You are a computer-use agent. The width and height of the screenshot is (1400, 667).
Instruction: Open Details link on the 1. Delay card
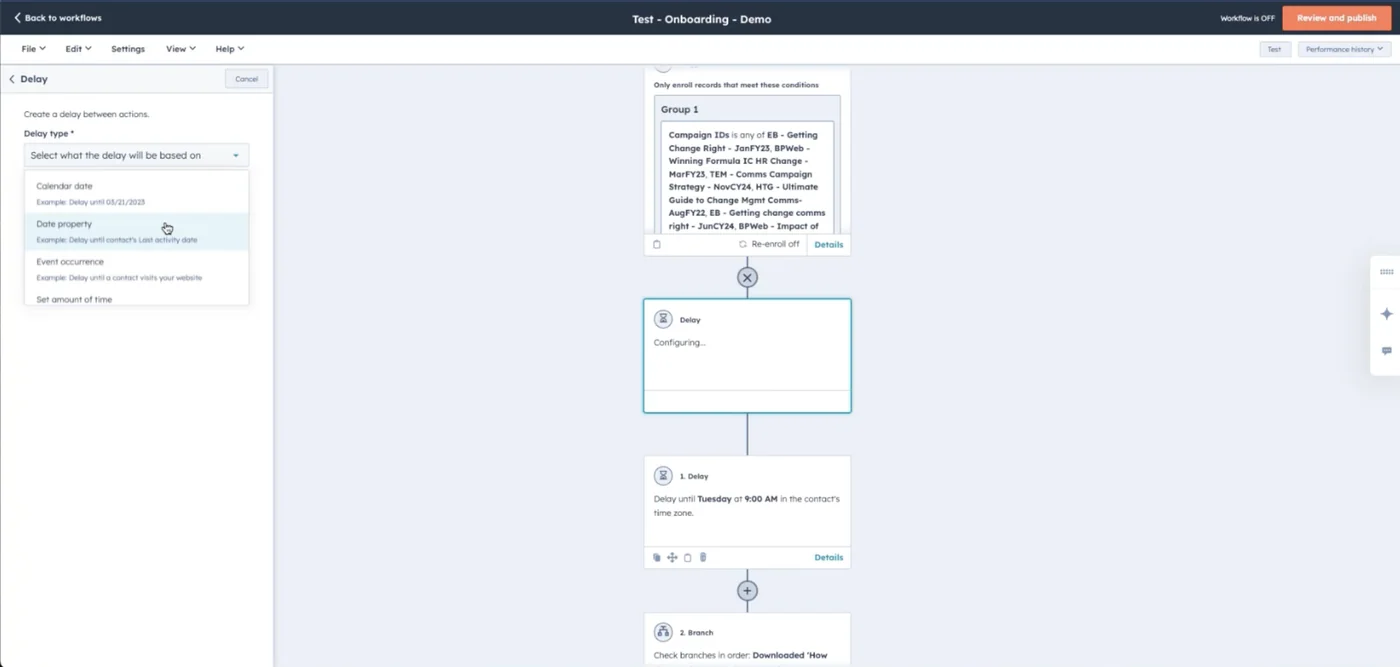(x=828, y=558)
